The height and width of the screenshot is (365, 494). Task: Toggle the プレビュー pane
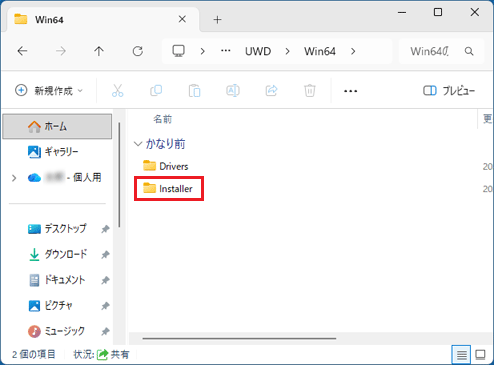449,91
